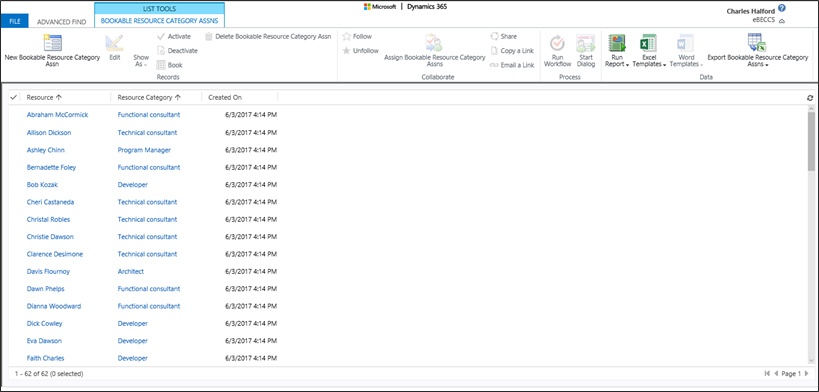819x392 pixels.
Task: Select Bookable Resource Category Assns tab
Action: [159, 21]
